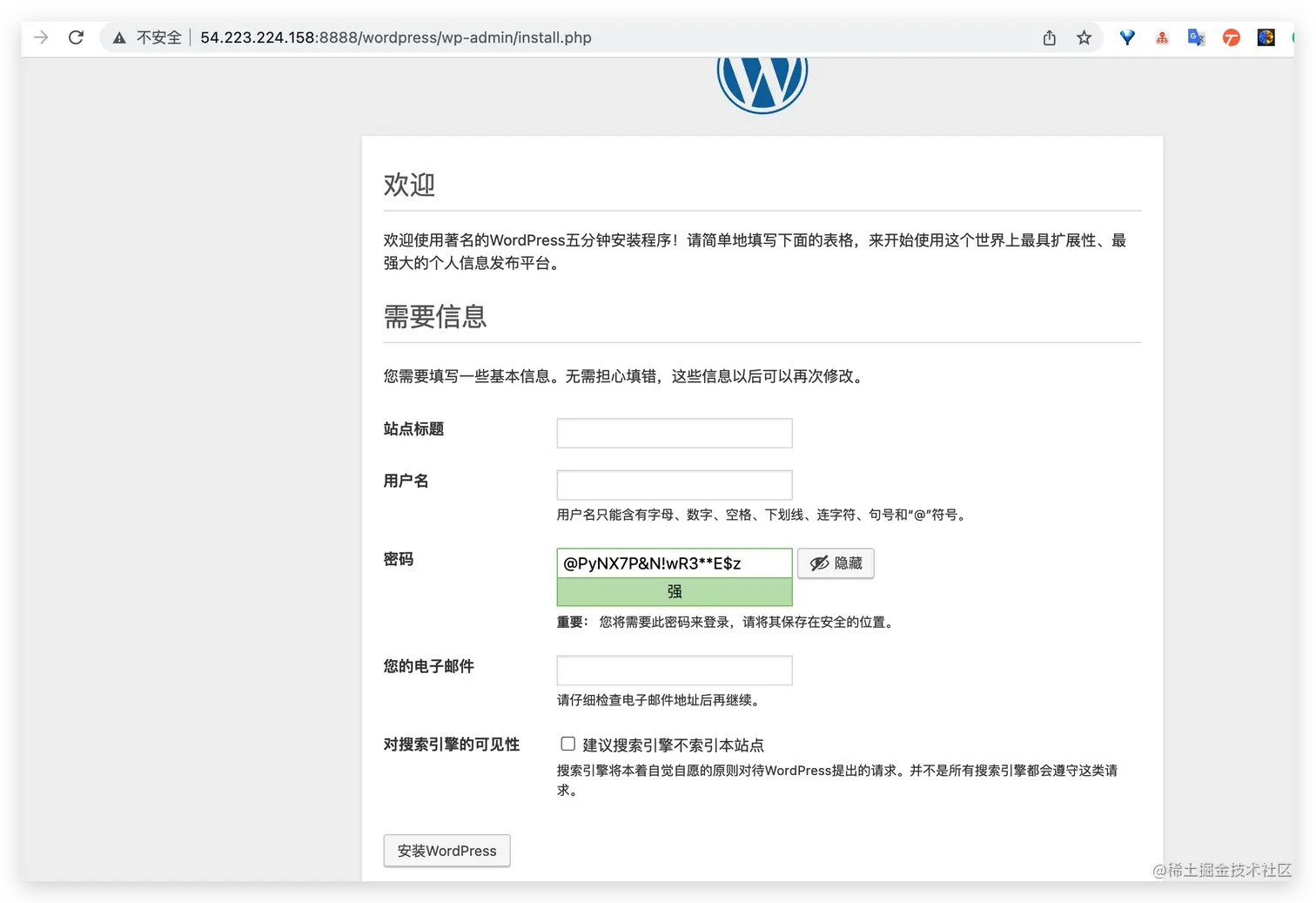1316x903 pixels.
Task: Open the dark square extension icon
Action: tap(1266, 37)
